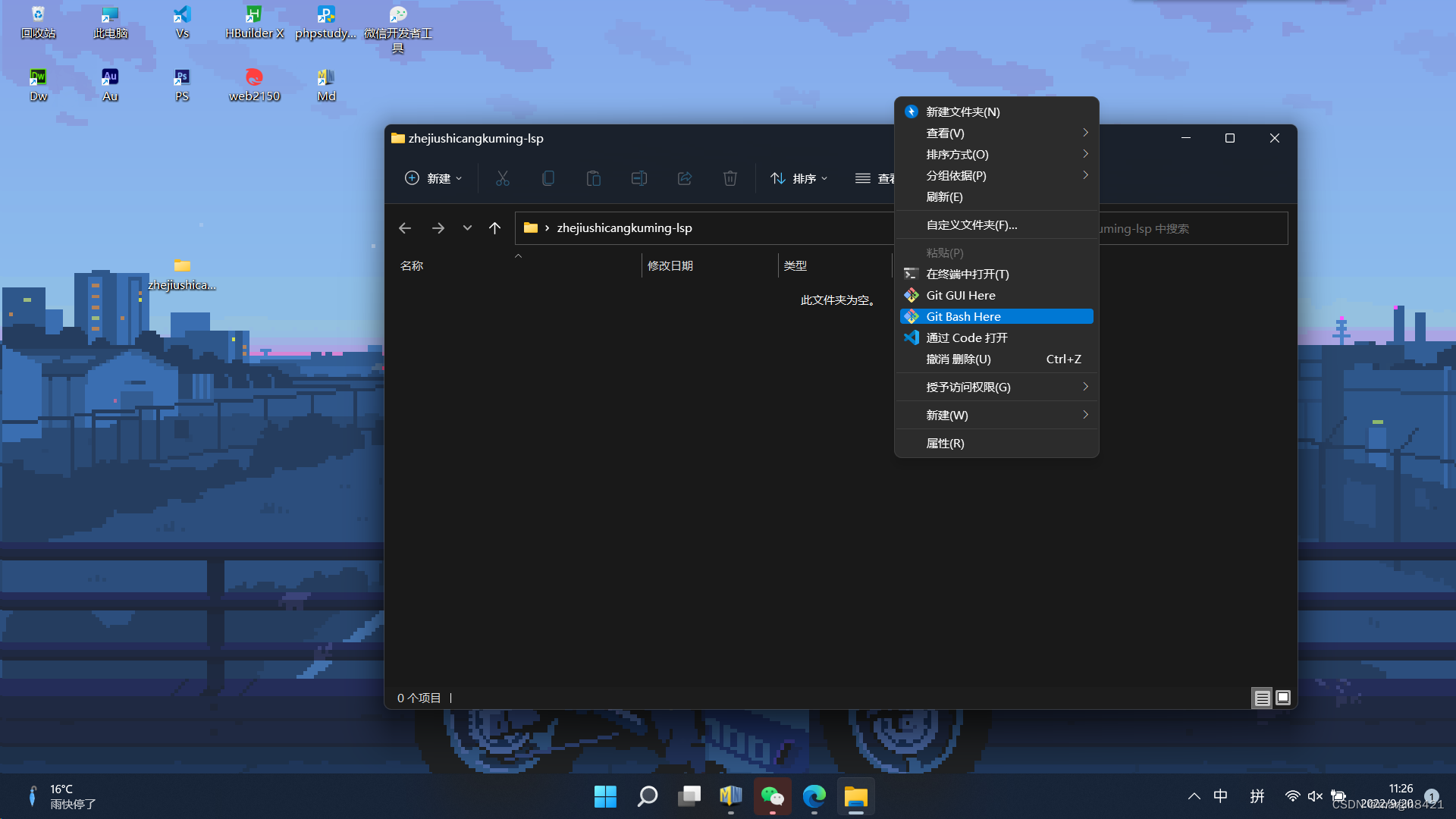
Task: Open the Md desktop shortcut
Action: pos(326,85)
